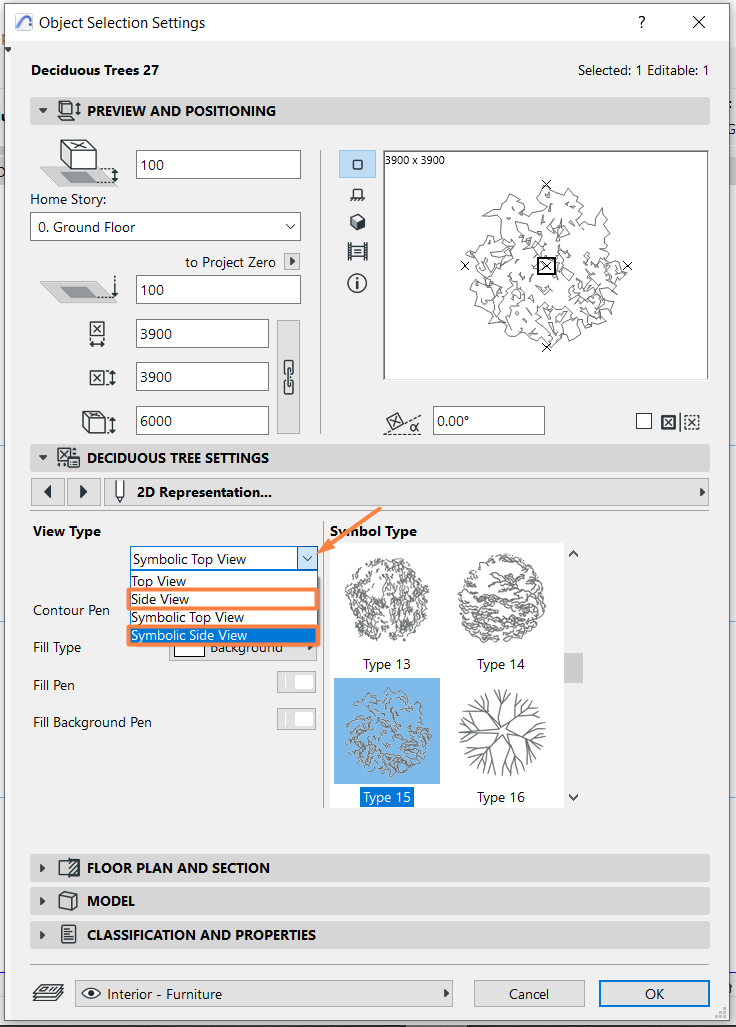
Task: Open the Home Story dropdown
Action: [166, 227]
